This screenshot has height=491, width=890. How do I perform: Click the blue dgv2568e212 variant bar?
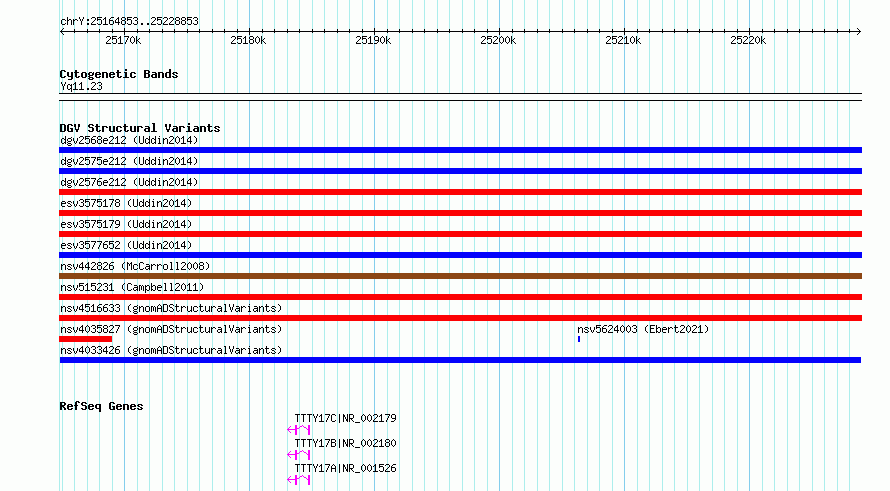click(x=460, y=150)
